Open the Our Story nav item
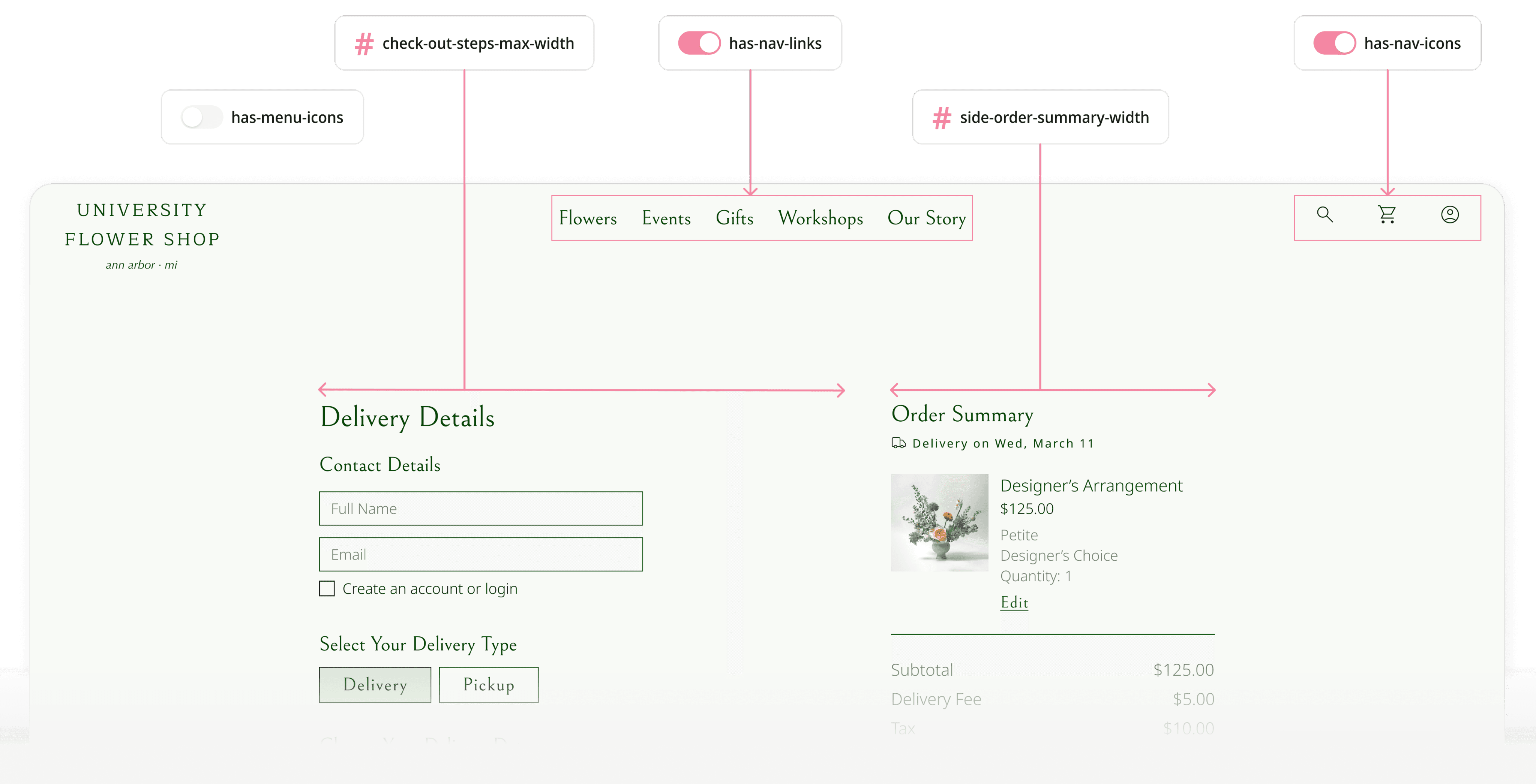The image size is (1536, 784). (926, 218)
